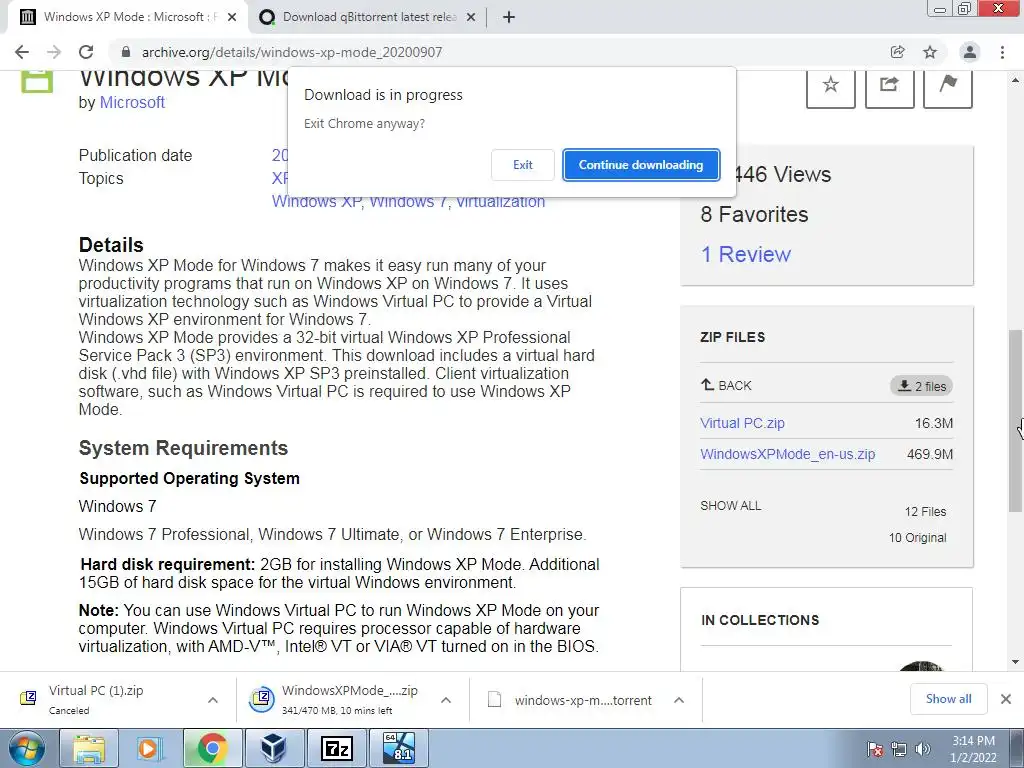Open the Microsoft author link
Image resolution: width=1024 pixels, height=768 pixels.
(132, 103)
